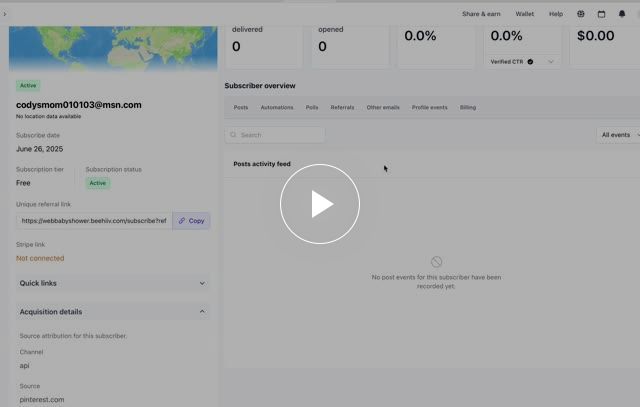Open the Wallet link

[525, 14]
